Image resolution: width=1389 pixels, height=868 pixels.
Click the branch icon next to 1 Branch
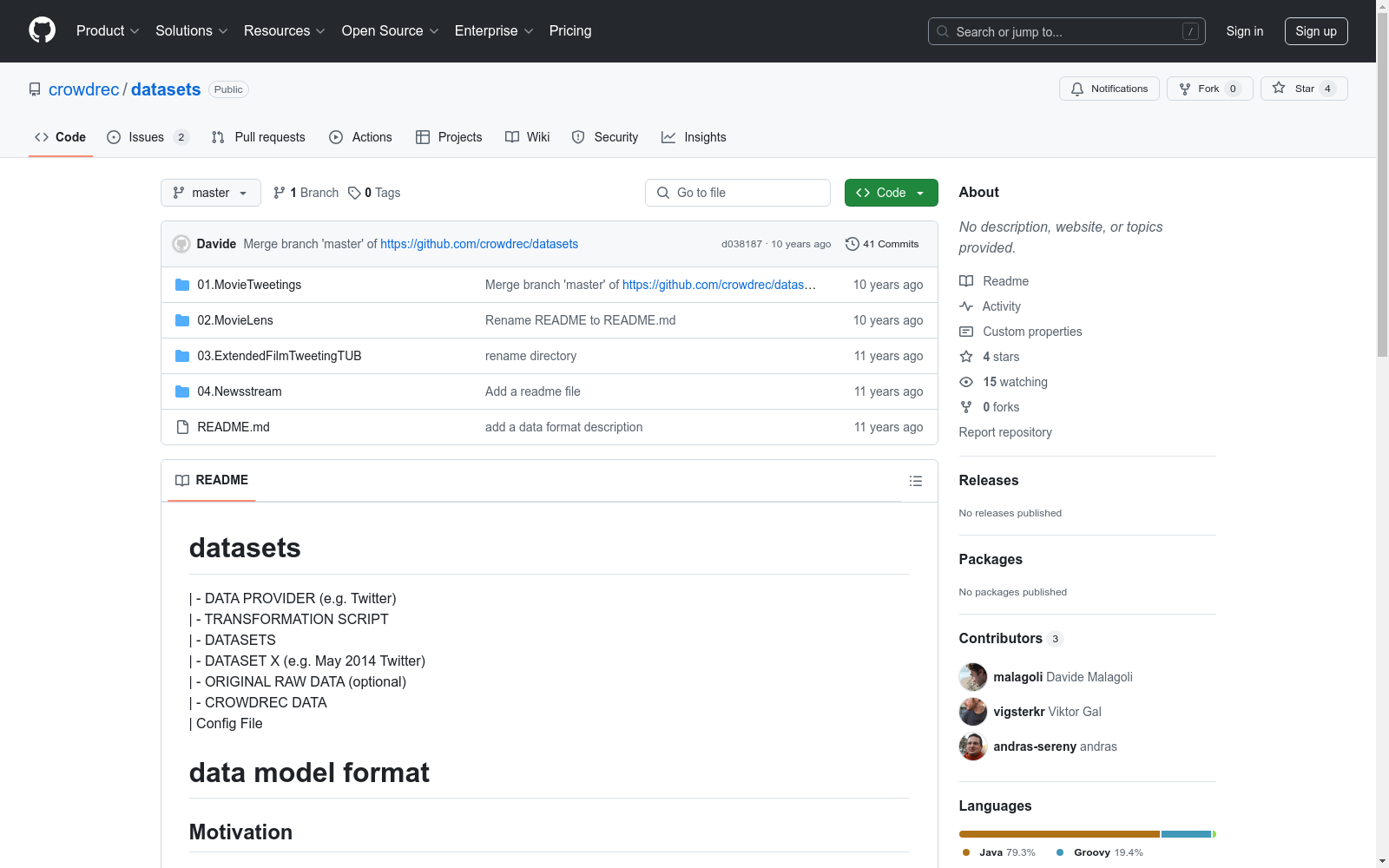point(280,193)
